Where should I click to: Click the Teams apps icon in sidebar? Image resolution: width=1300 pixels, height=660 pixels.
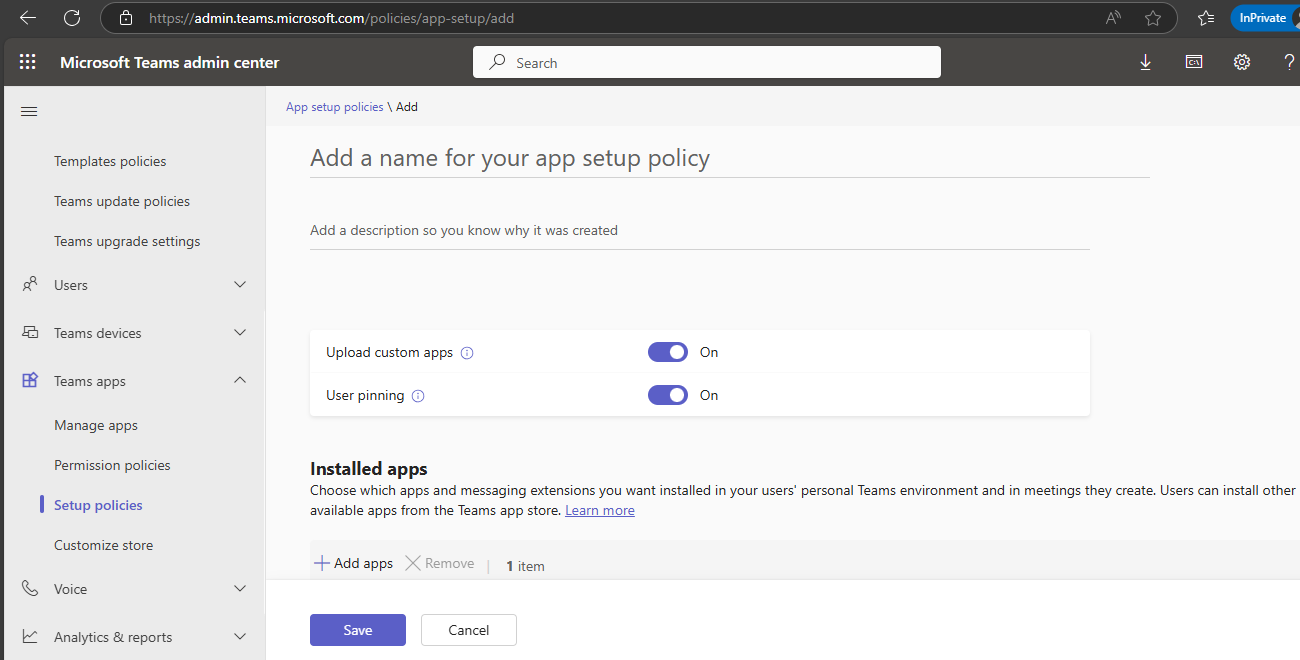(x=30, y=381)
